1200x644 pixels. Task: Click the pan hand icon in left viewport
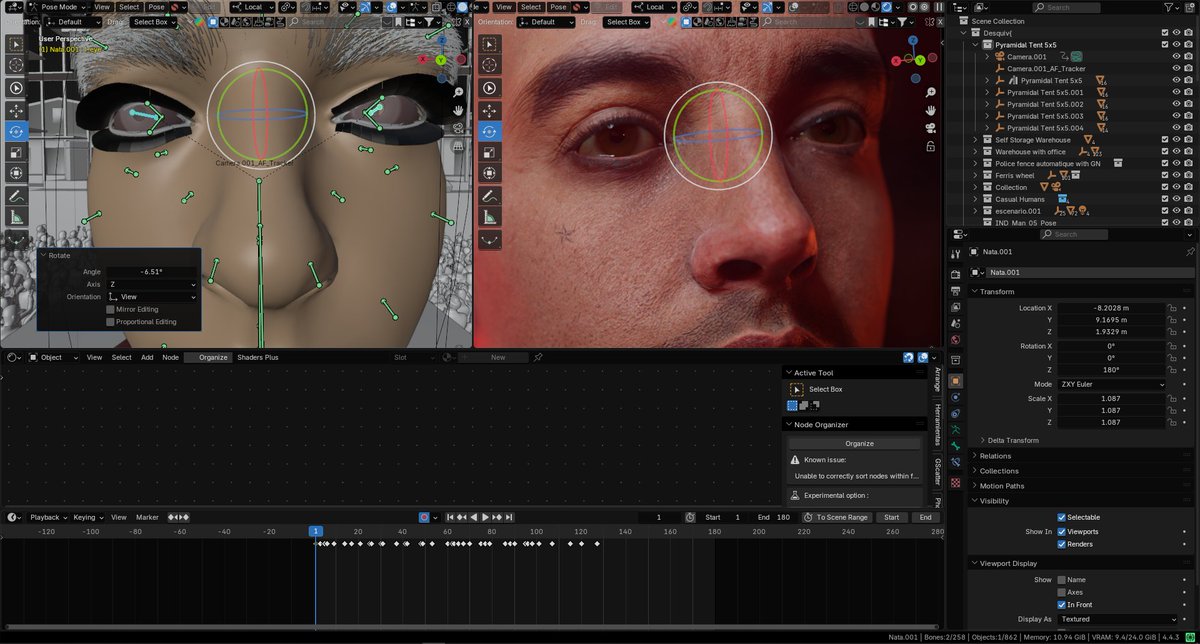pyautogui.click(x=457, y=110)
